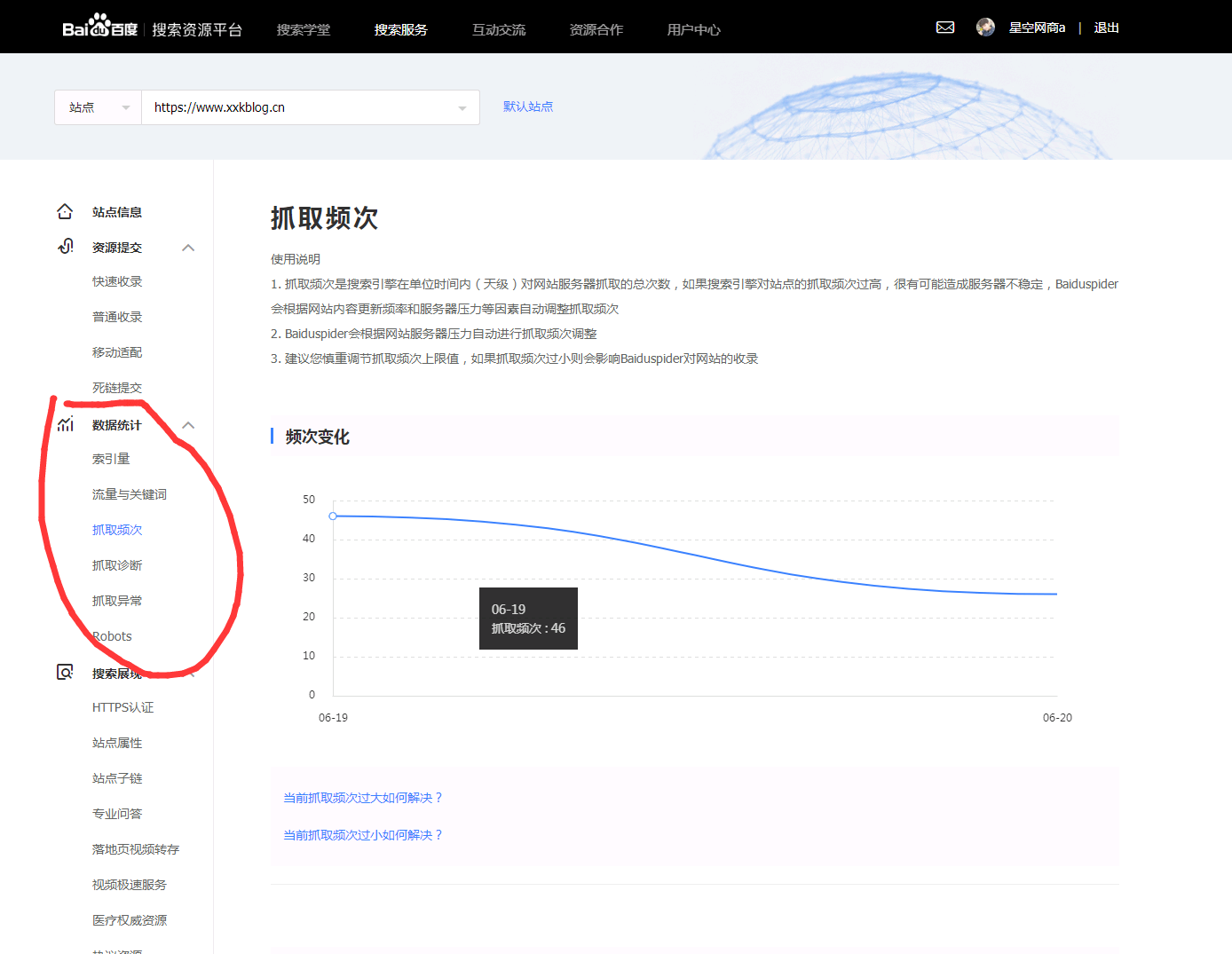The width and height of the screenshot is (1232, 954).
Task: Click the search icon beside 搜索展现
Action: 65,673
